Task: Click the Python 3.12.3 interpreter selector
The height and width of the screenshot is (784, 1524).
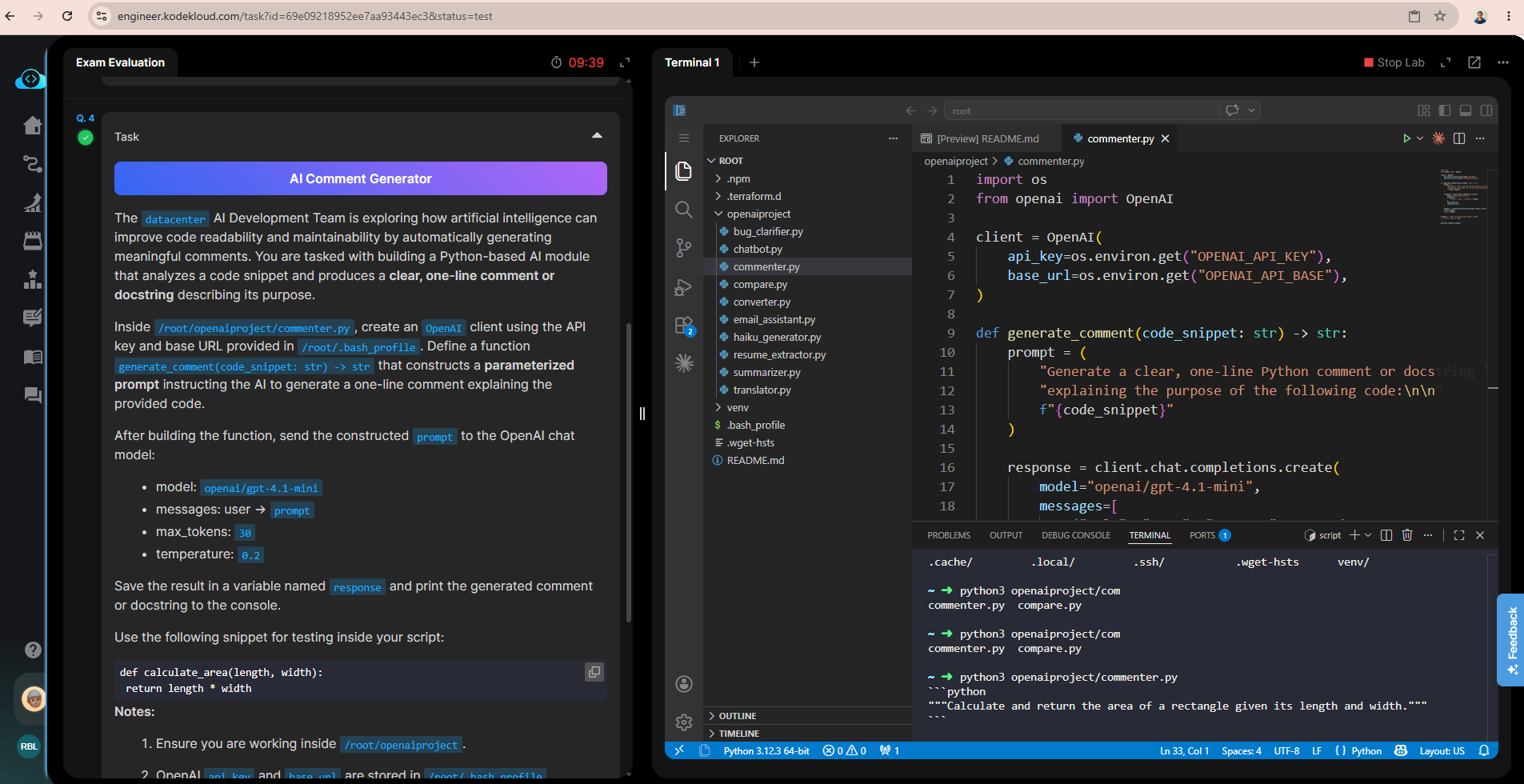Action: (766, 750)
